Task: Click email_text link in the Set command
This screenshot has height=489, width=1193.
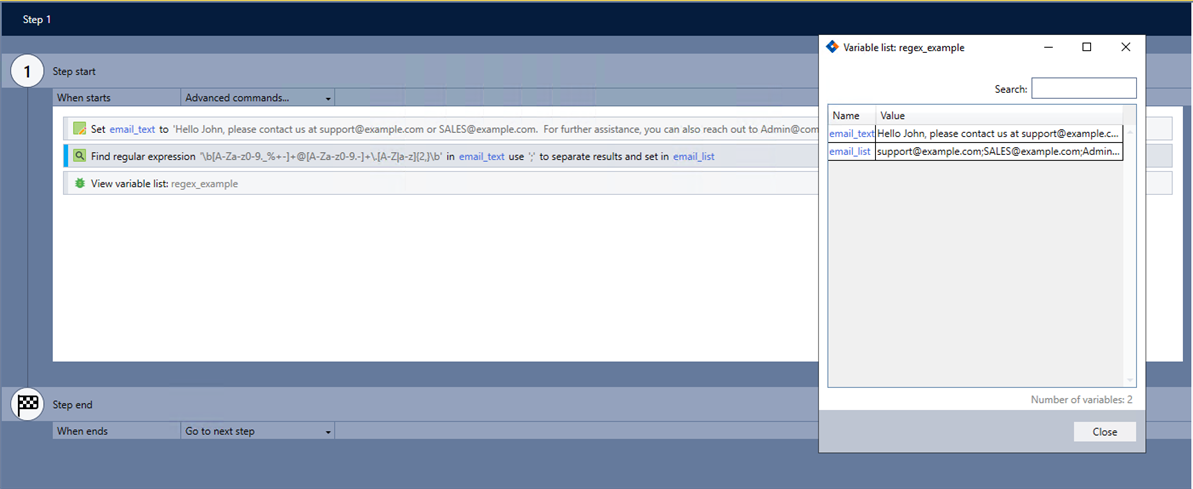Action: click(x=132, y=129)
